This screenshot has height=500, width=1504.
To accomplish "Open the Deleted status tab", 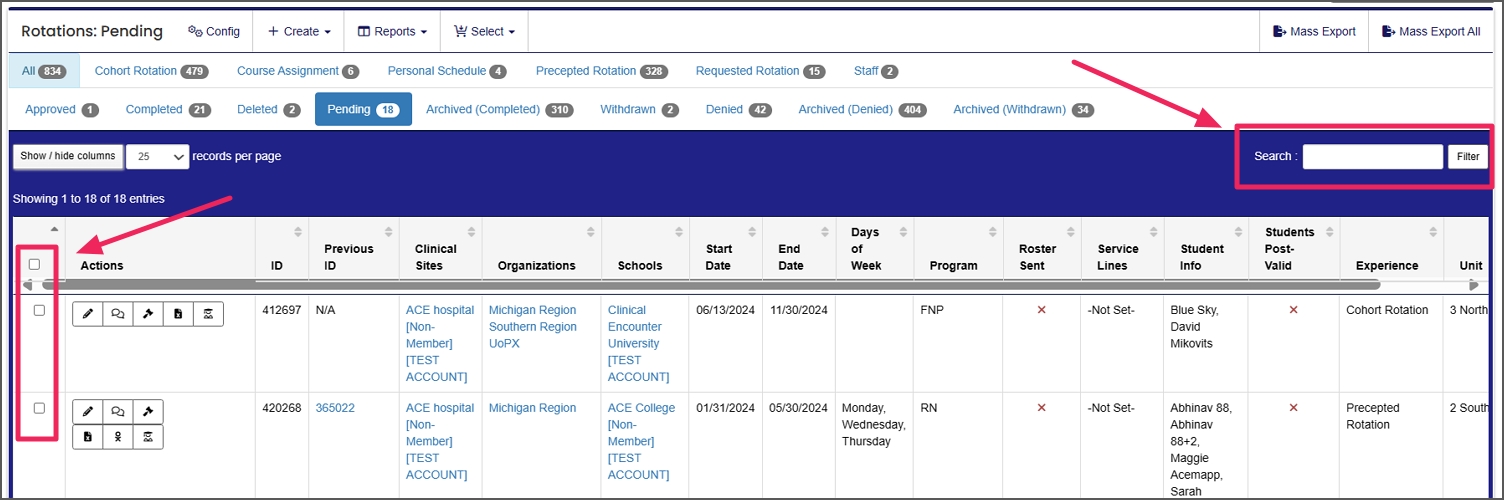I will (269, 109).
